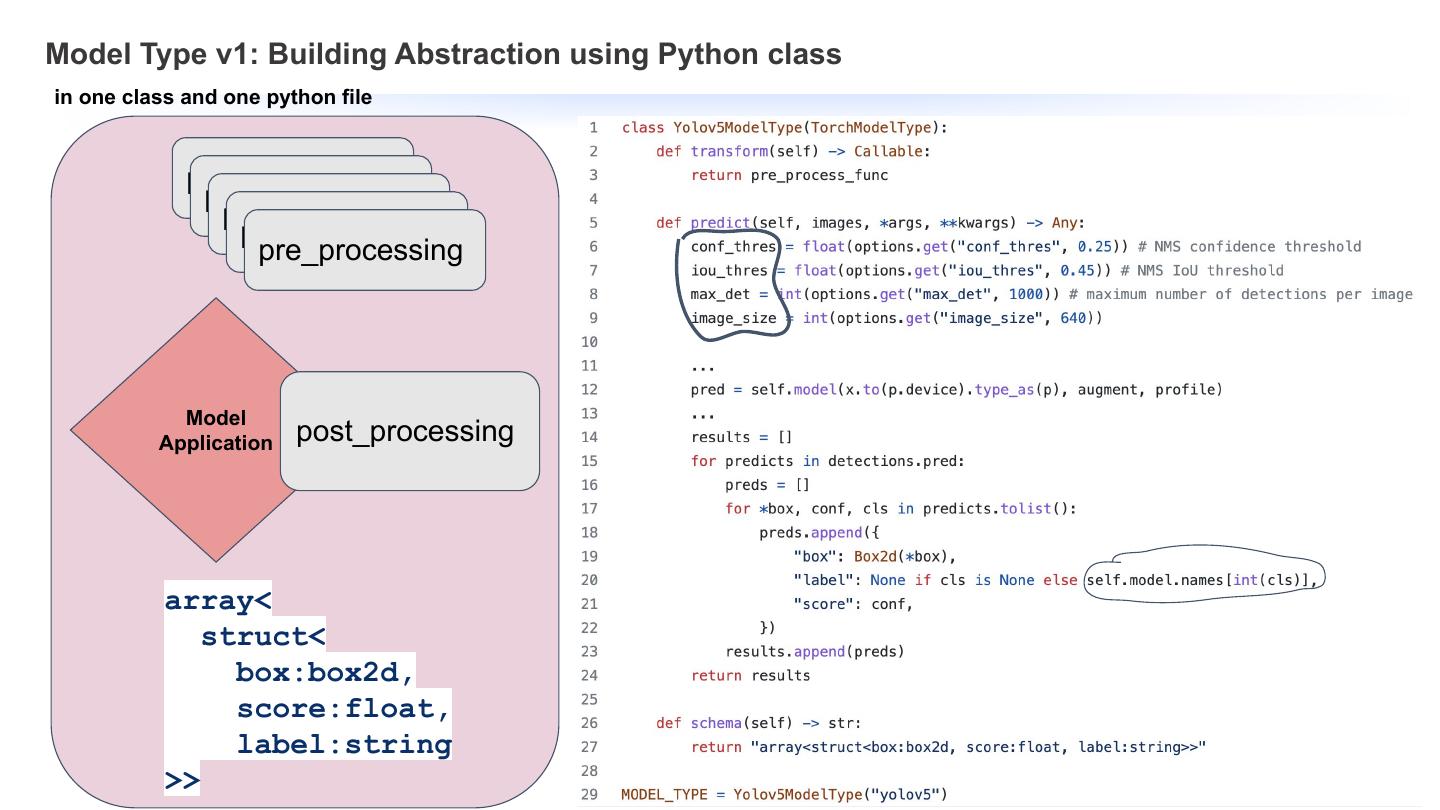The width and height of the screenshot is (1440, 810).
Task: Select the "# NMS IoU threshold" comment
Action: pos(1202,270)
